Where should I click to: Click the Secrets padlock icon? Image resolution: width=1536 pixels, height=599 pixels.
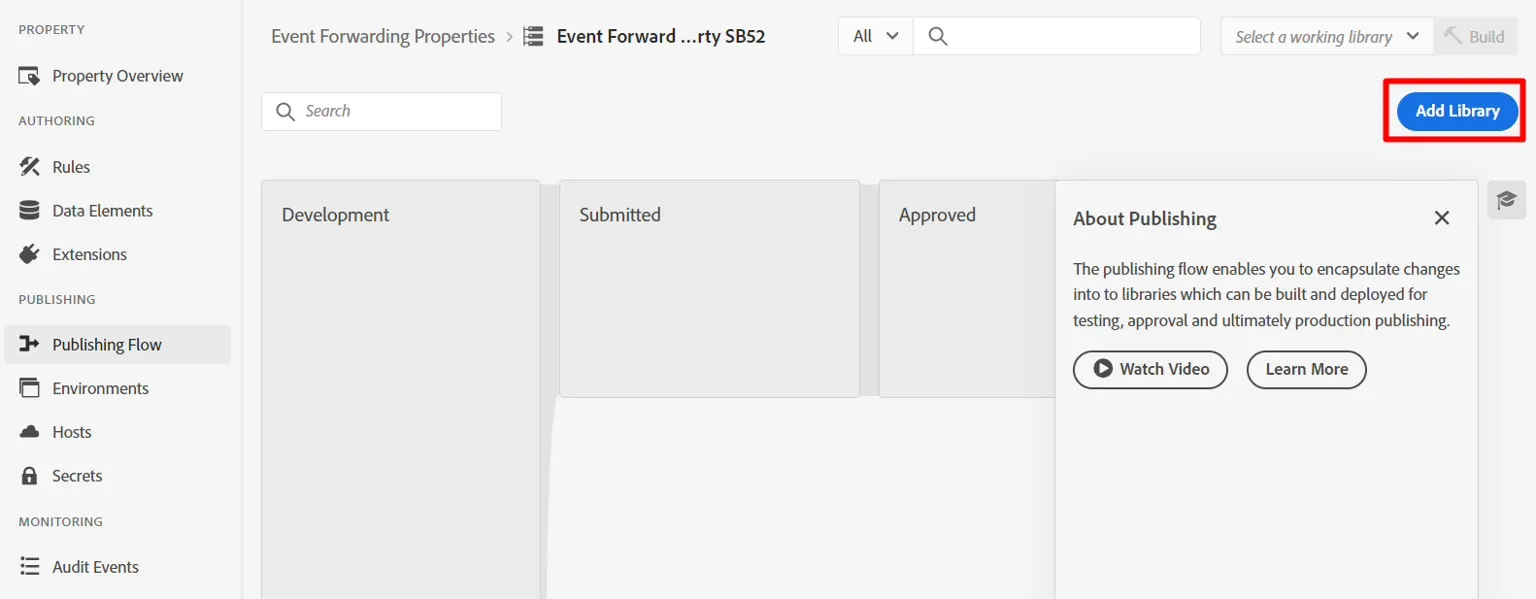click(30, 476)
